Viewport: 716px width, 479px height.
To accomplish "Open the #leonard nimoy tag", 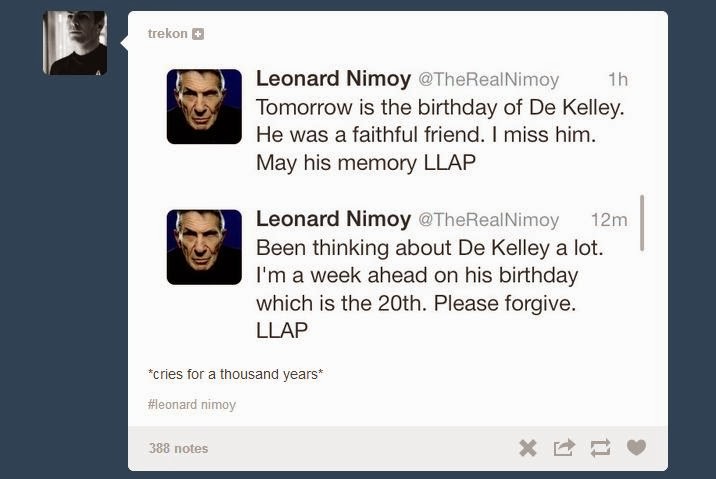I will coord(191,405).
